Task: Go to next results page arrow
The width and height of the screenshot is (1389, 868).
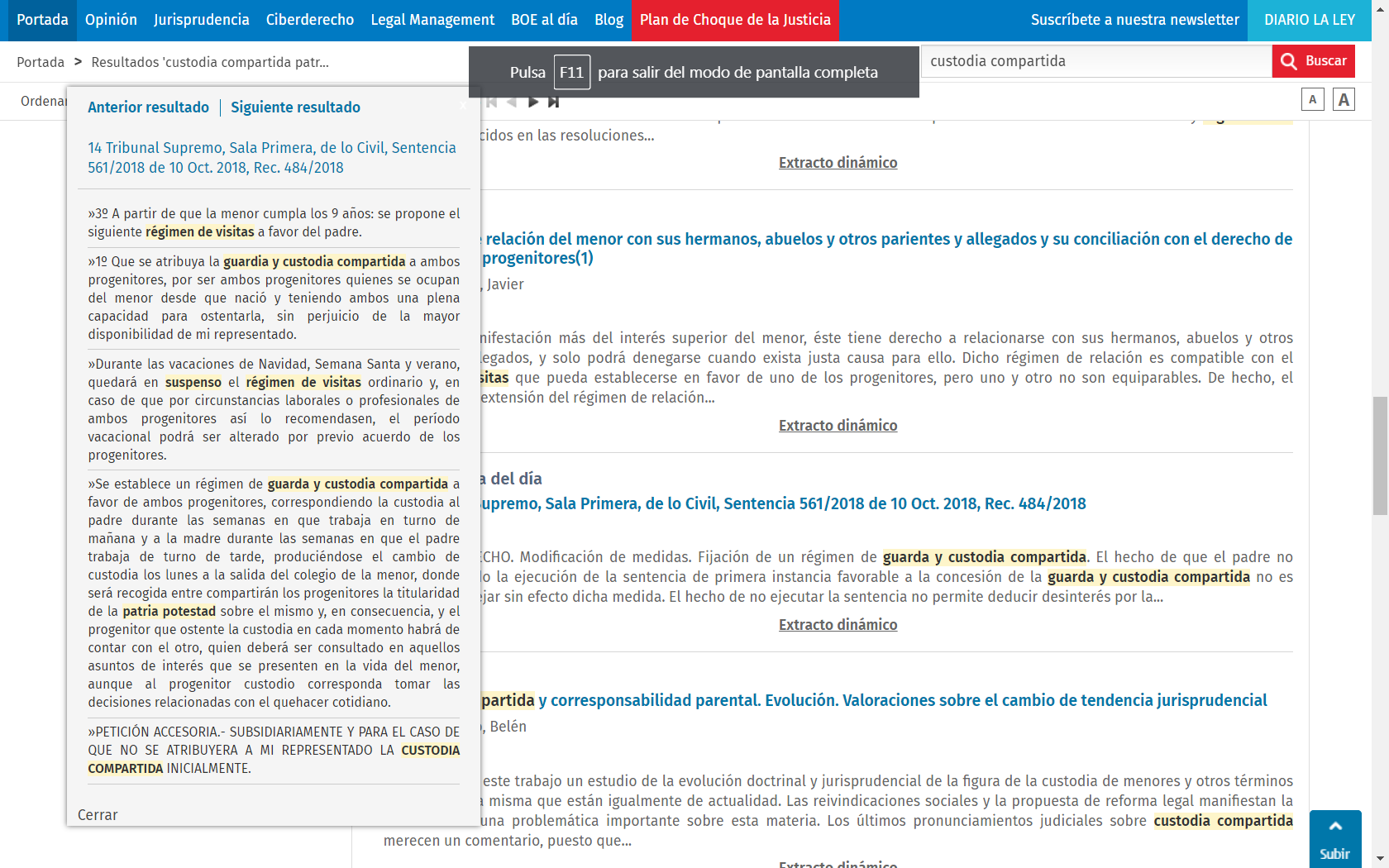Action: [533, 102]
